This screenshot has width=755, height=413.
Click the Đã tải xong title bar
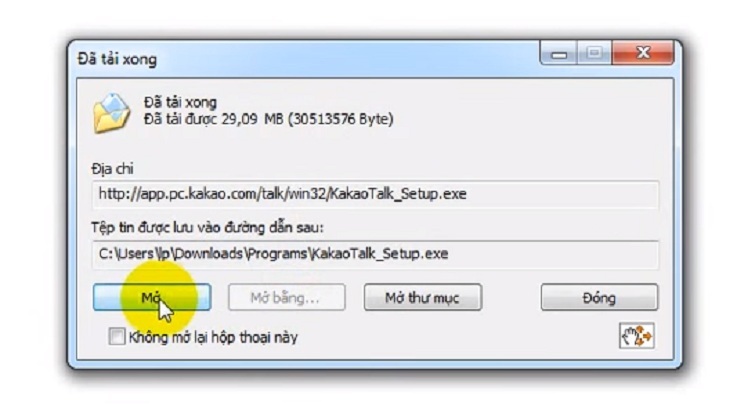pos(308,59)
